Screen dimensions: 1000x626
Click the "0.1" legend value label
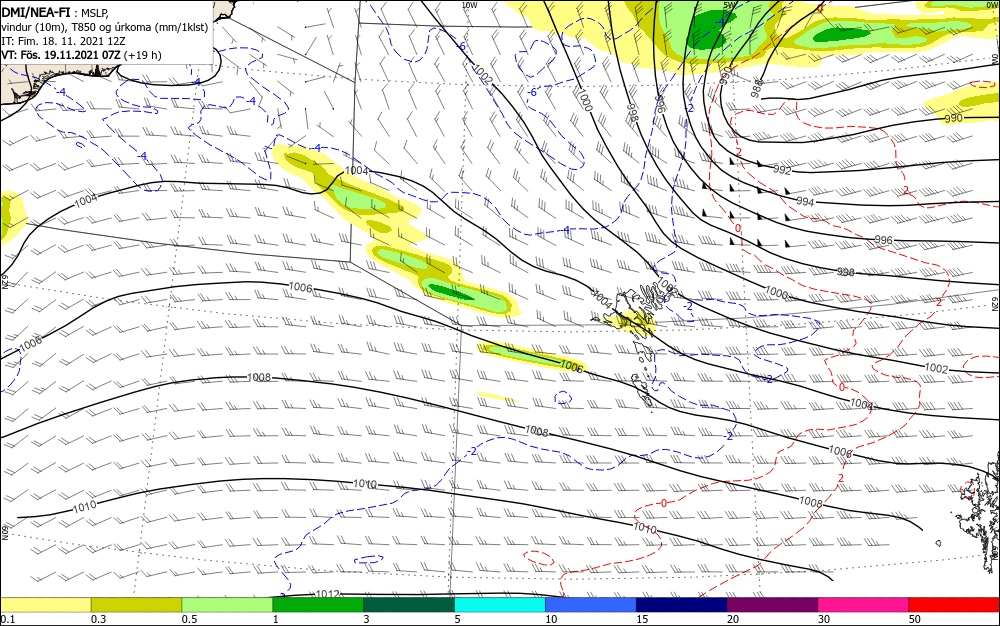(x=8, y=619)
